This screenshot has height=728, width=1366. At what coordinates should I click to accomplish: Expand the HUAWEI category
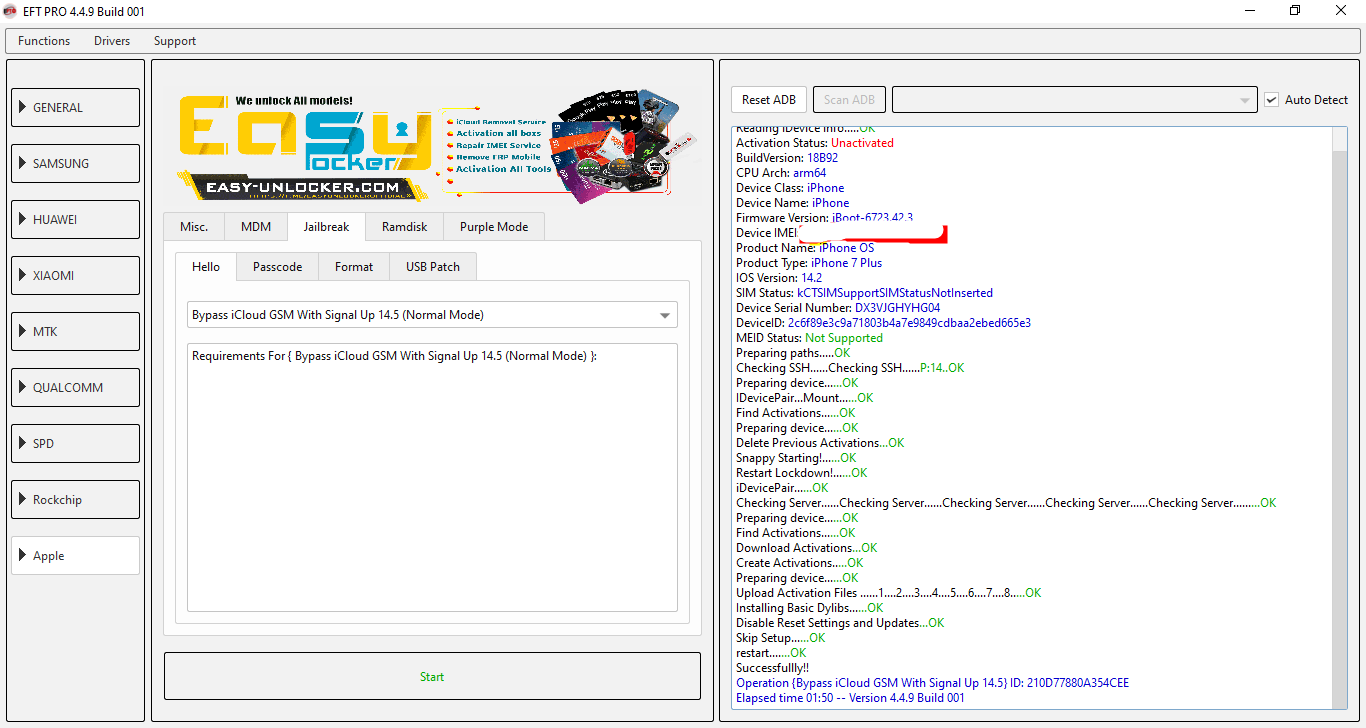coord(76,220)
